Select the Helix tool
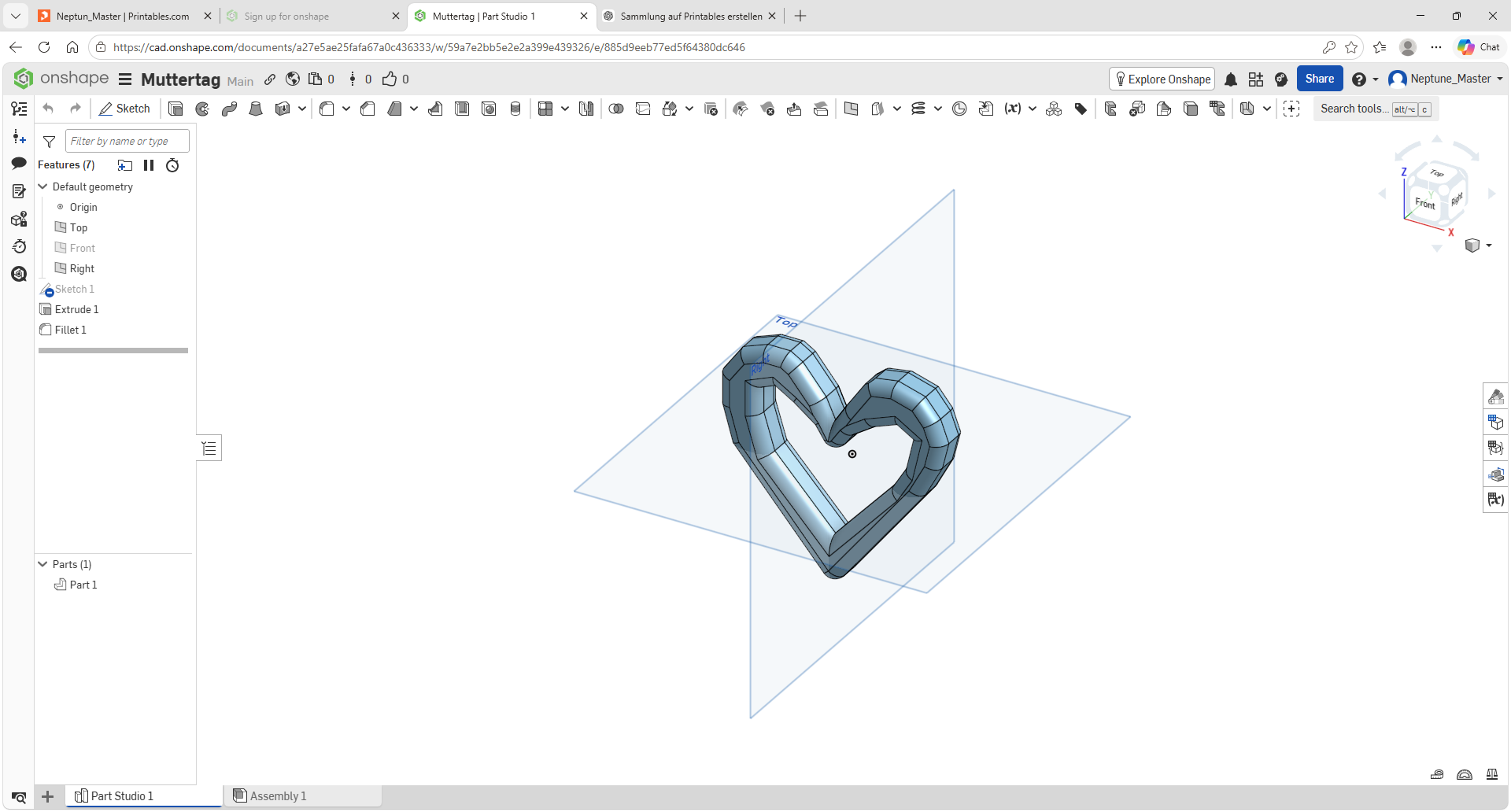 point(918,109)
